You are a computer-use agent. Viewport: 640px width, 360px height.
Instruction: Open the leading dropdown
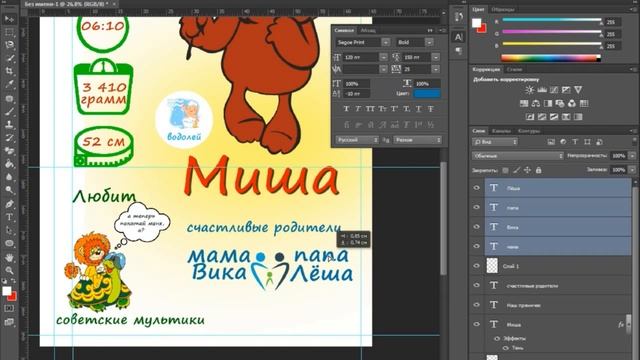(x=436, y=57)
